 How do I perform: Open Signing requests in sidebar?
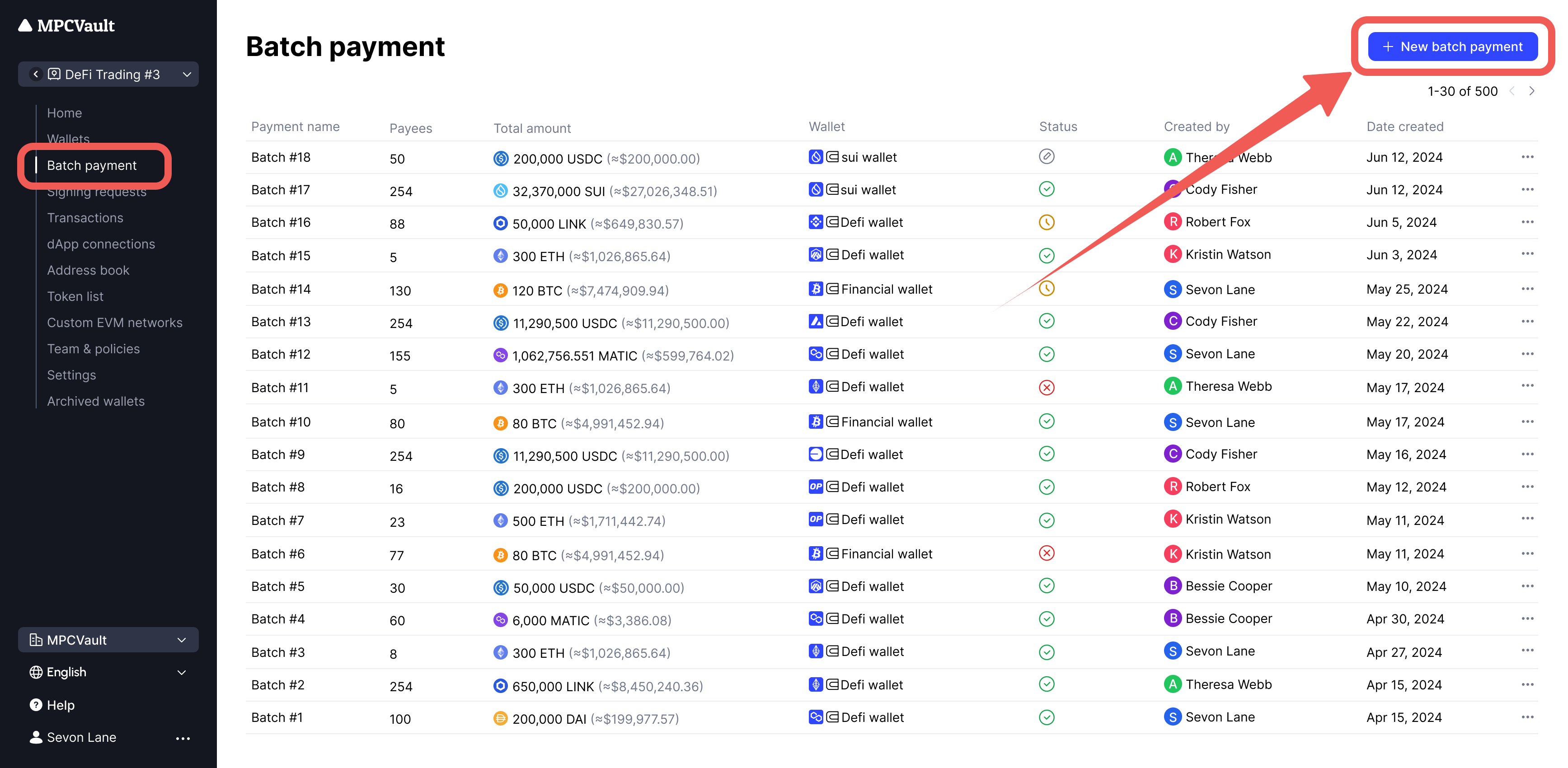tap(97, 192)
